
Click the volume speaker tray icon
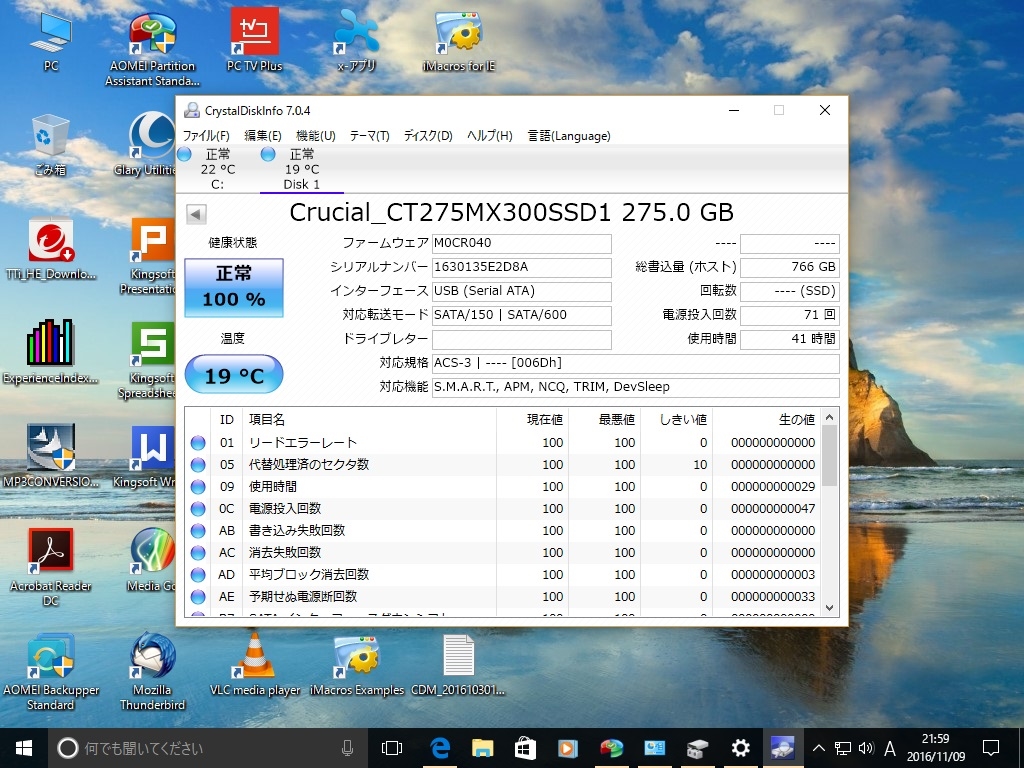[x=866, y=748]
